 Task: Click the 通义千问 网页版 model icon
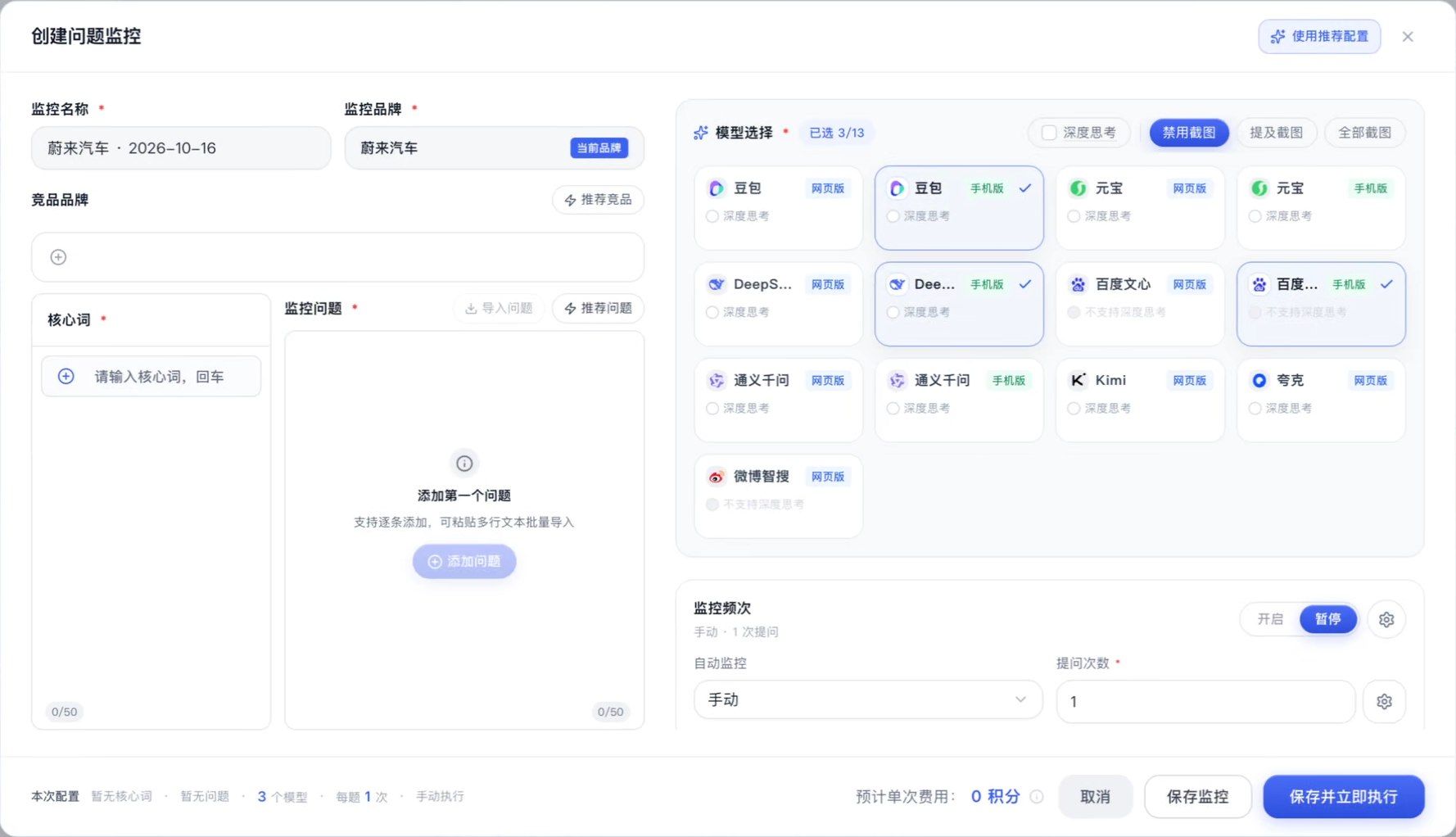[x=717, y=380]
